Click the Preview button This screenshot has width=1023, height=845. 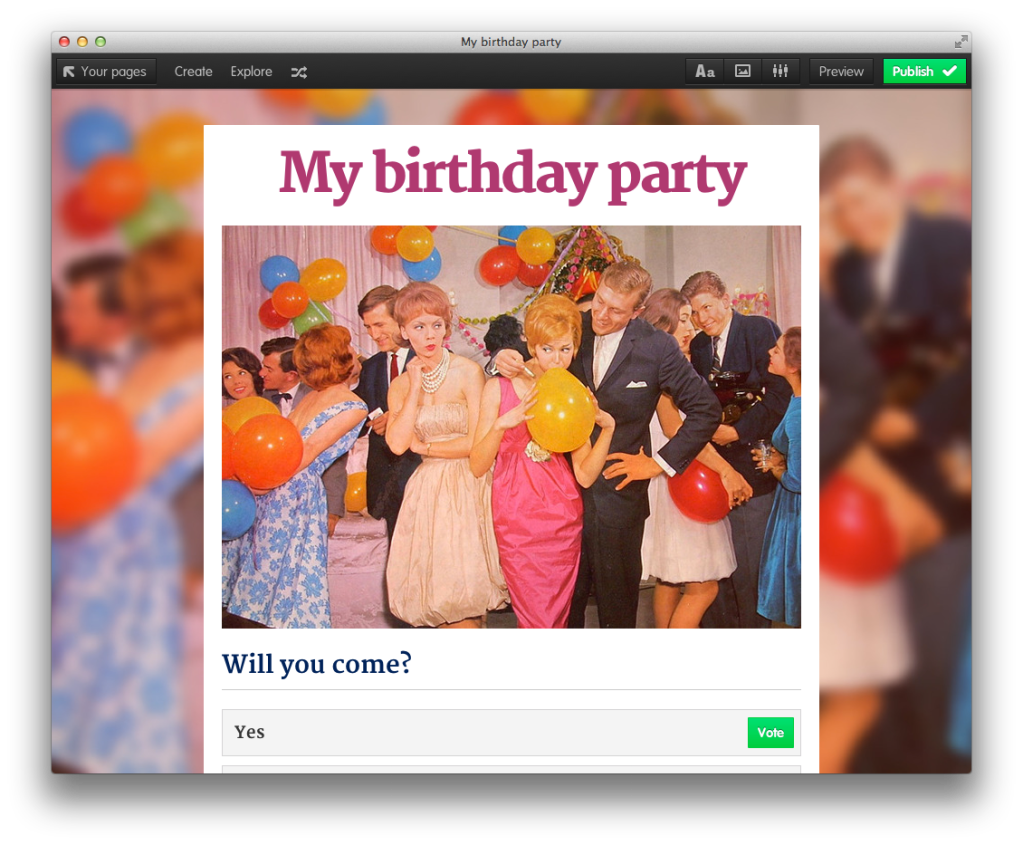click(x=841, y=71)
